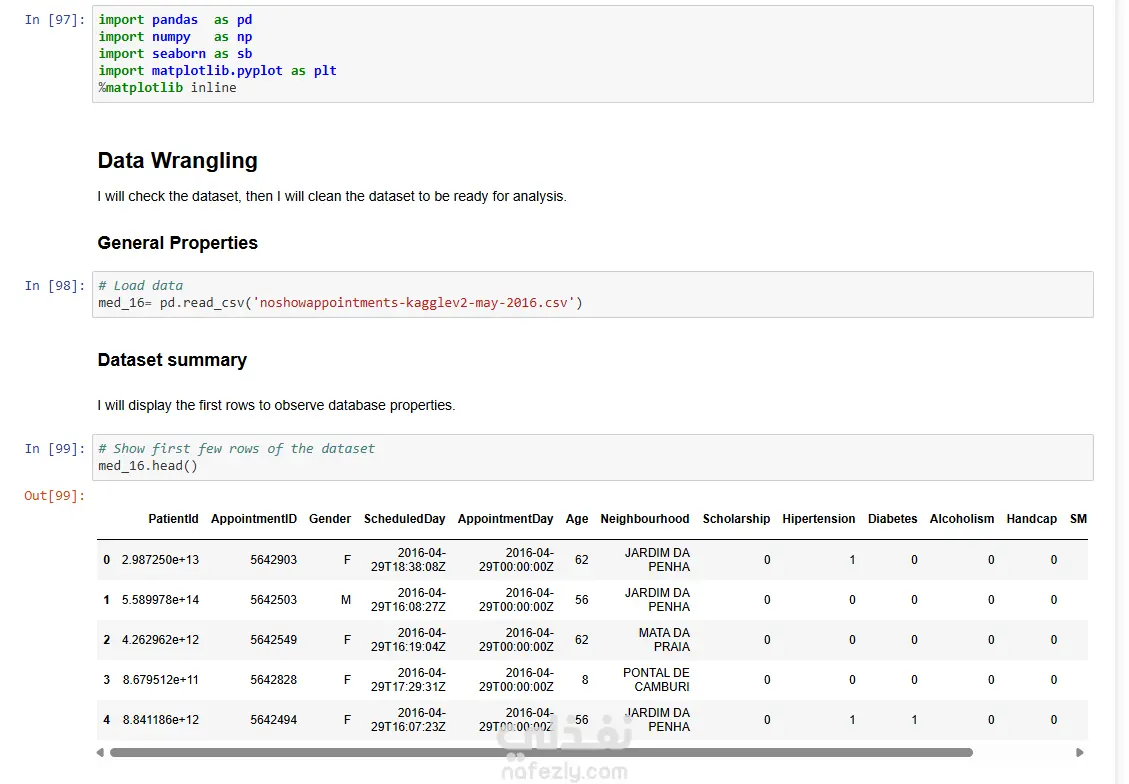The width and height of the screenshot is (1129, 784).
Task: Click the med_16.head() code cell
Action: [592, 457]
